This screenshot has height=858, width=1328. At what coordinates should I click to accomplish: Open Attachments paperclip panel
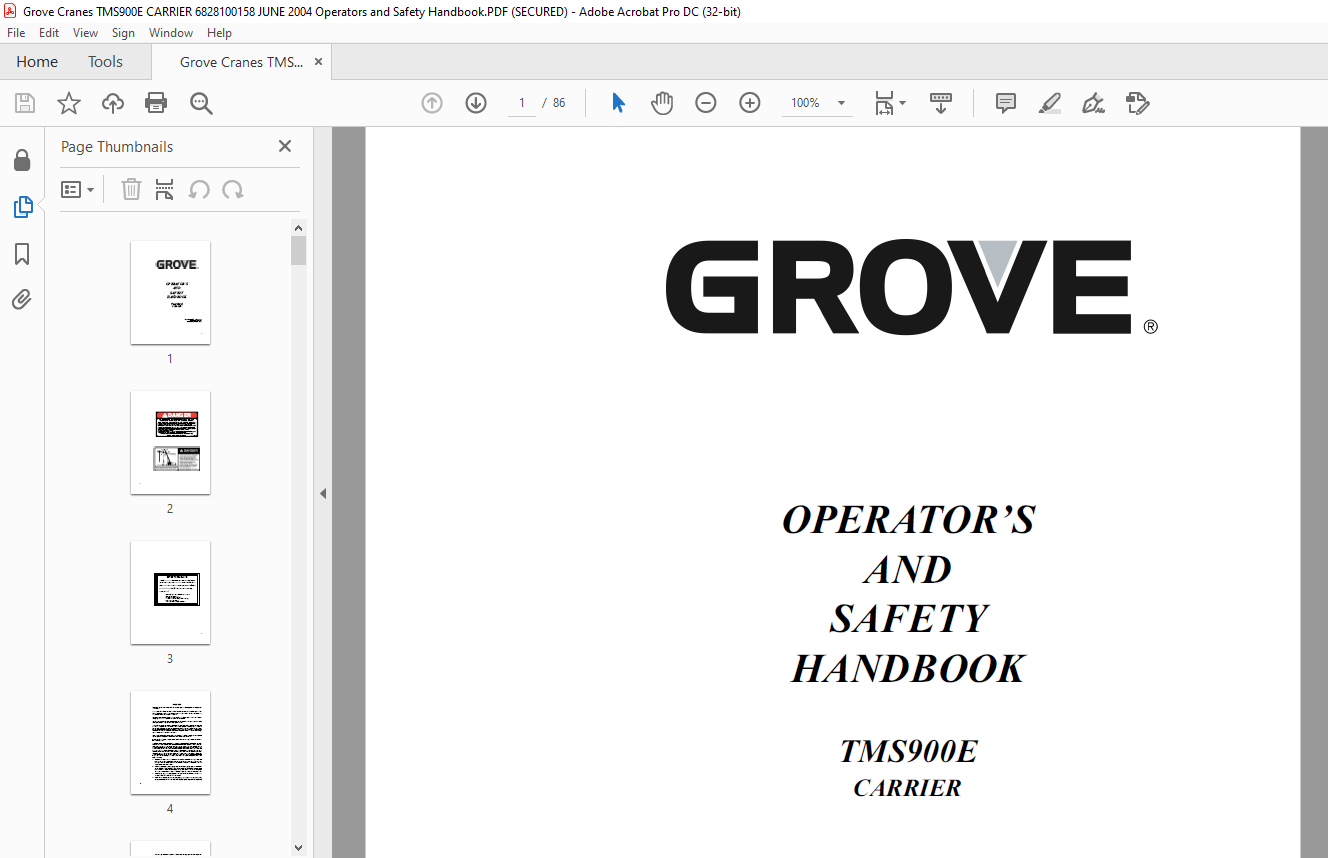[x=22, y=300]
